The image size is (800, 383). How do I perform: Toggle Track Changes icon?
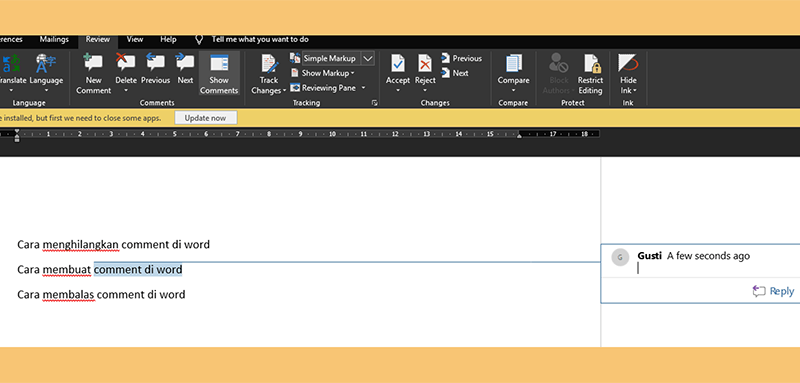click(269, 63)
